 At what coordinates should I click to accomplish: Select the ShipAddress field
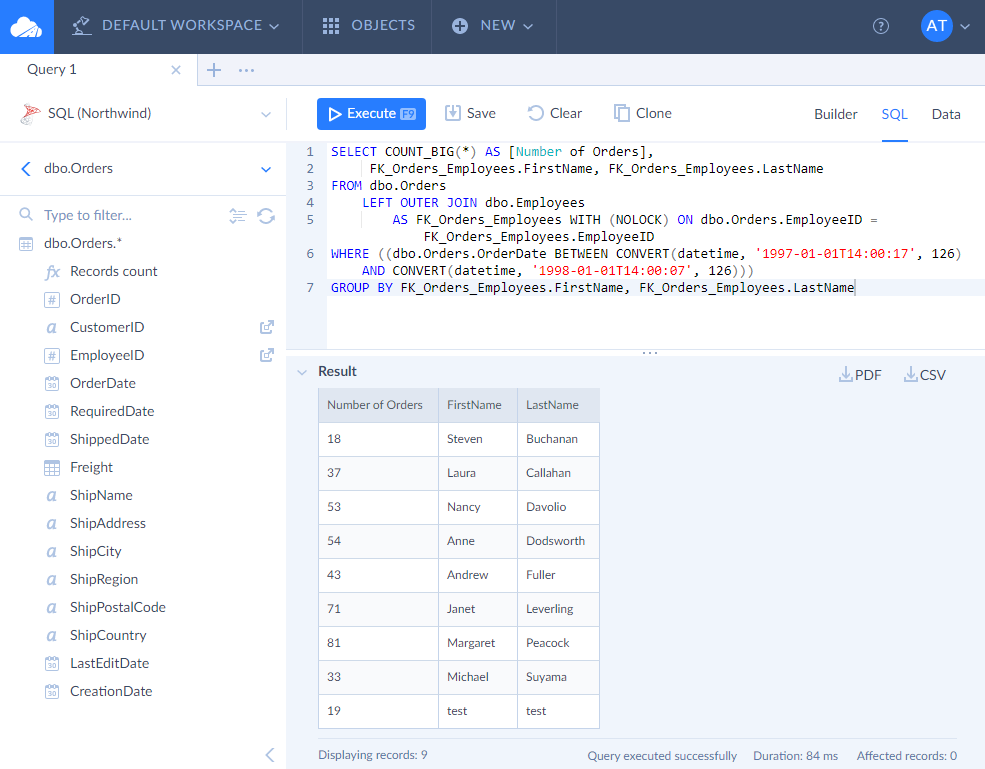pos(107,524)
